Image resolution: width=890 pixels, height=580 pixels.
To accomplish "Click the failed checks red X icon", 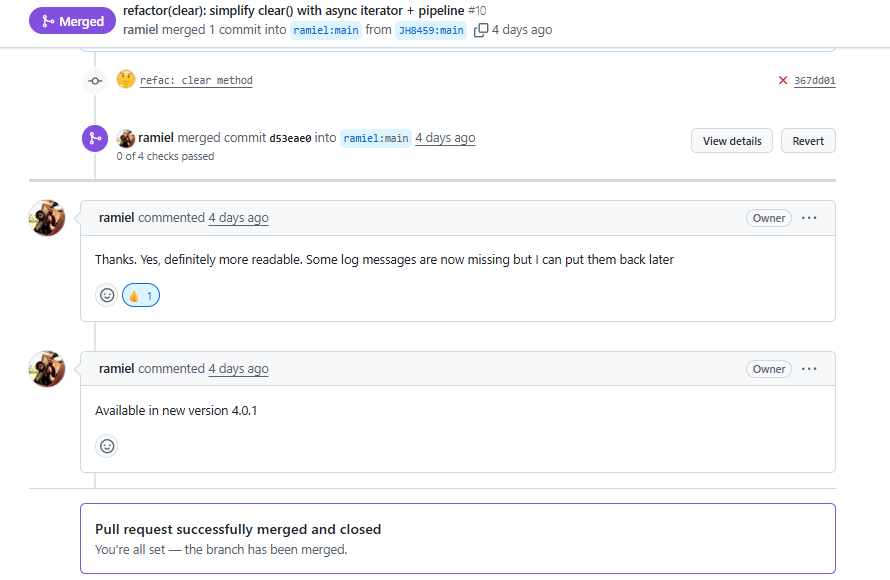I will click(783, 80).
